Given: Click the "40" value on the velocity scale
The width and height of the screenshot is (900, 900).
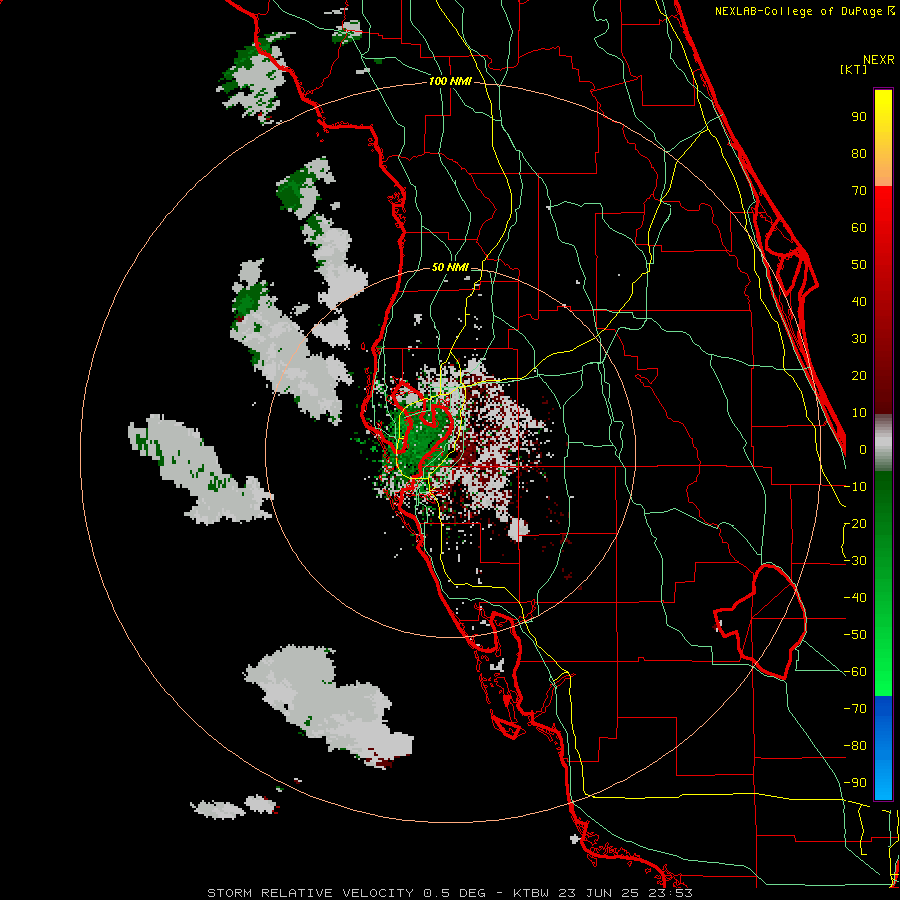Looking at the screenshot, I should pyautogui.click(x=859, y=302).
